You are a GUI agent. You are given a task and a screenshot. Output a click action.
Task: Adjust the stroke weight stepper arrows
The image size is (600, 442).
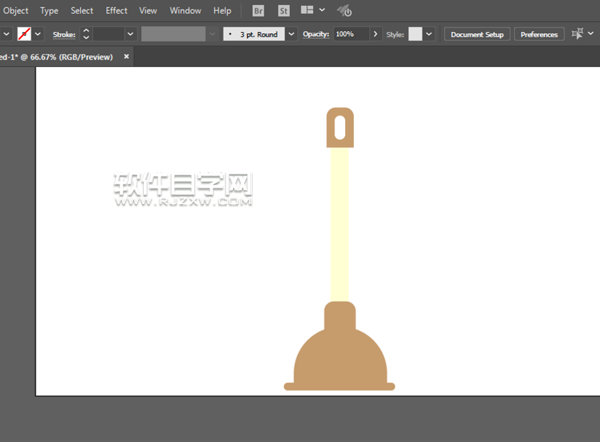point(86,34)
